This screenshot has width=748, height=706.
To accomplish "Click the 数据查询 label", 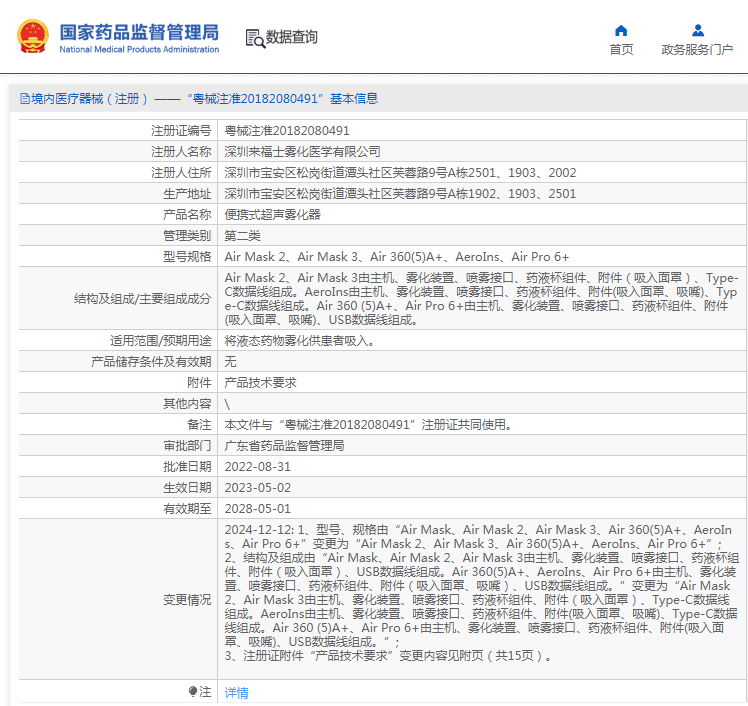I will [291, 37].
